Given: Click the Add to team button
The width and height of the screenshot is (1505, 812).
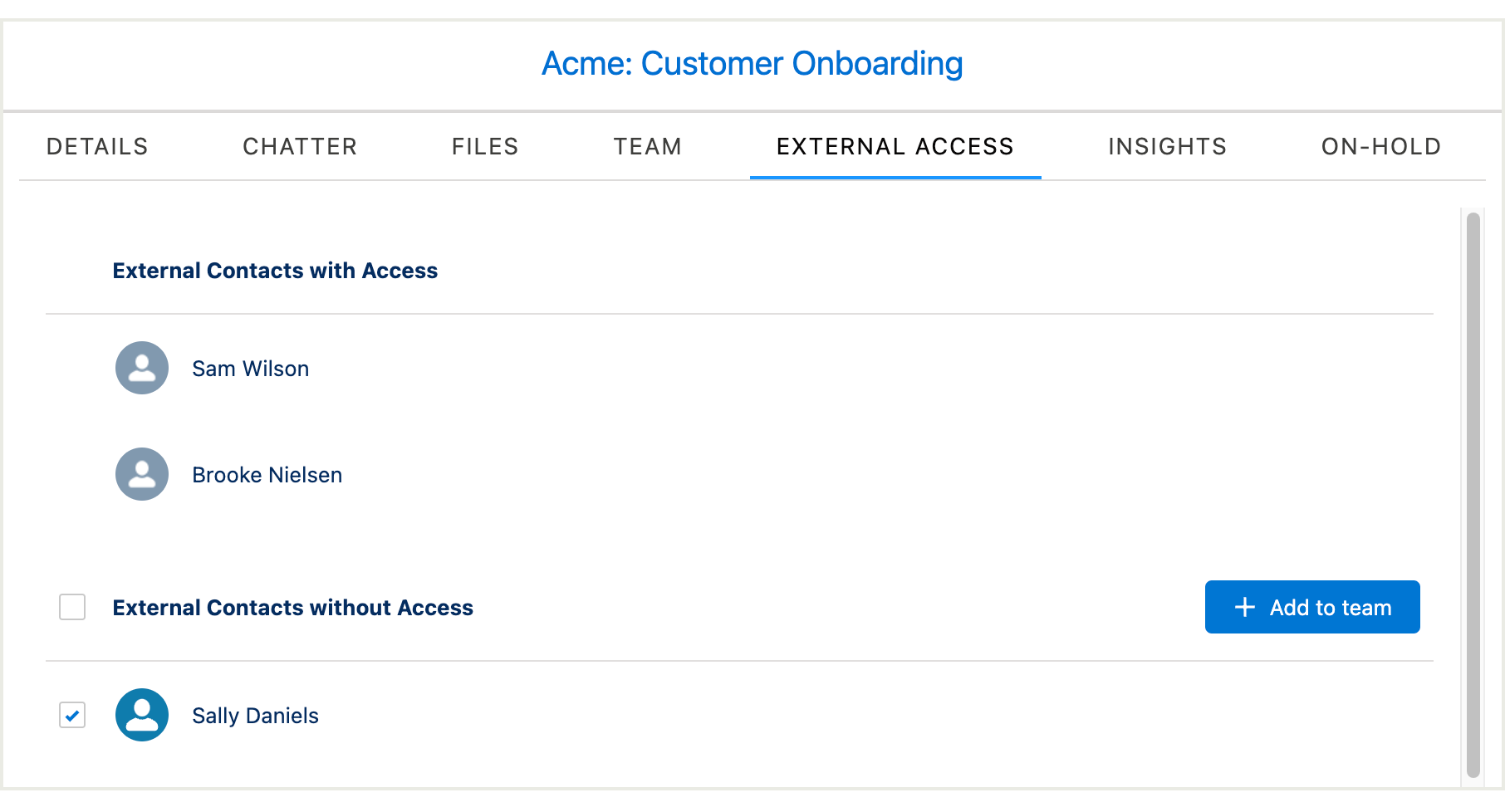Looking at the screenshot, I should 1312,607.
